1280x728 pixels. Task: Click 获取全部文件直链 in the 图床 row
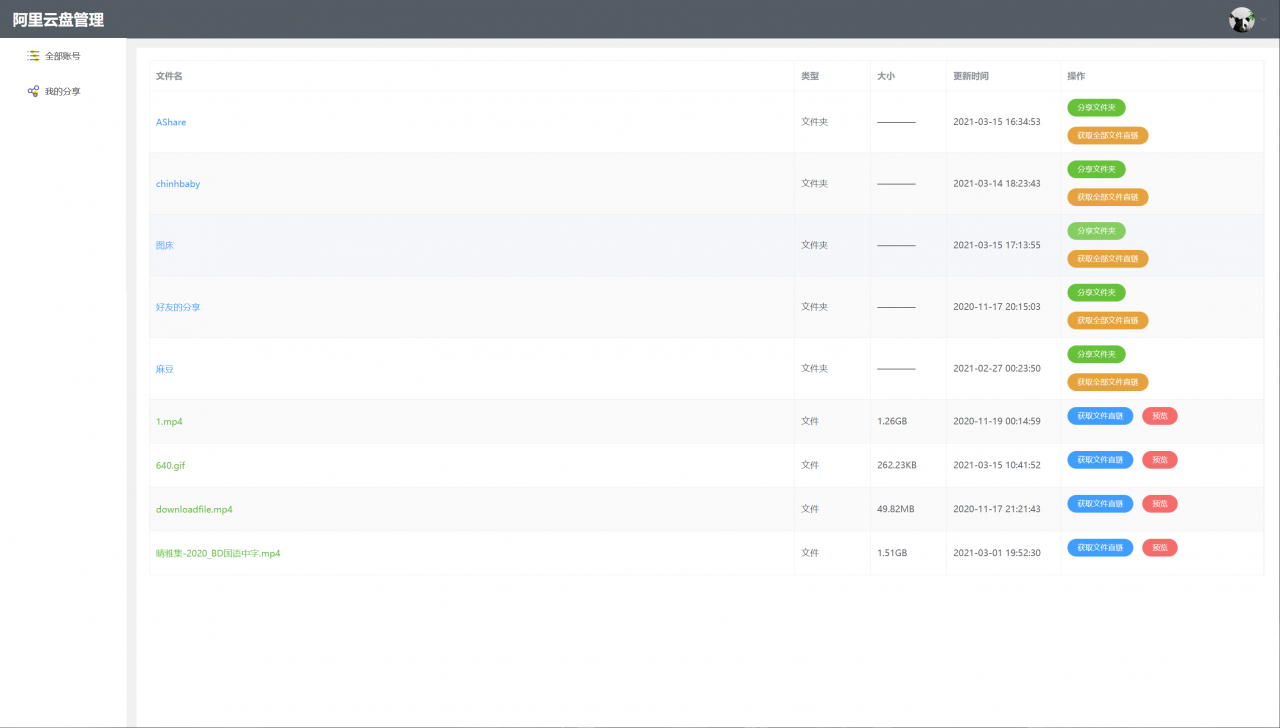[x=1108, y=259]
